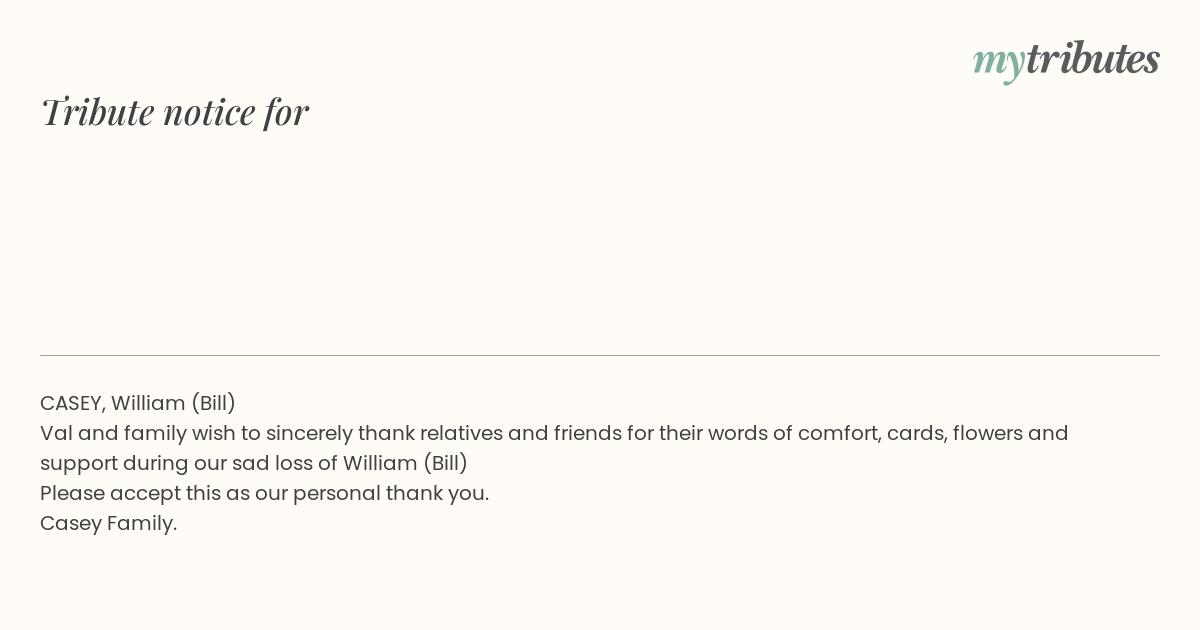Click the dark "tributes" part of the logo
Image resolution: width=1200 pixels, height=630 pixels.
tap(1093, 58)
